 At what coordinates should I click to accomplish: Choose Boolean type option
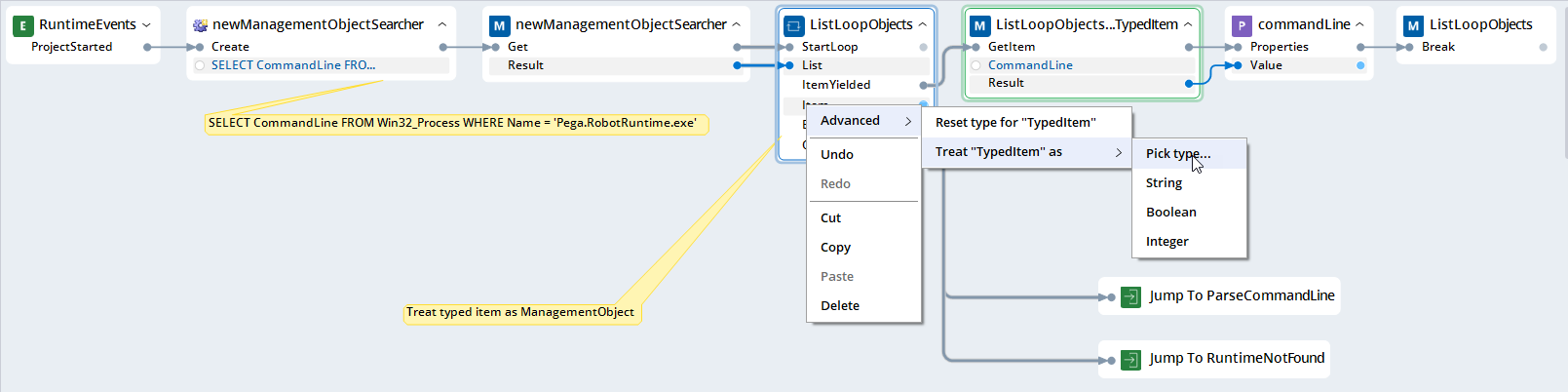click(1189, 213)
